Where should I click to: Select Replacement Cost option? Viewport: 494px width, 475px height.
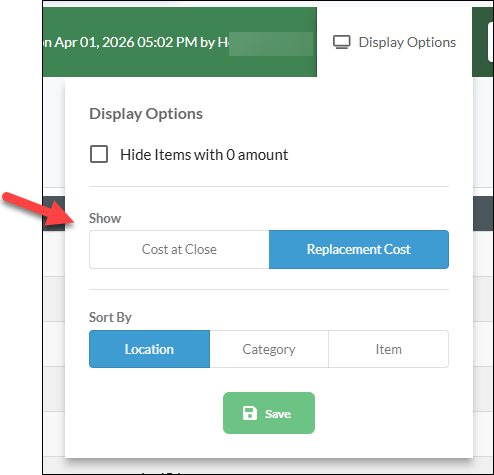359,249
